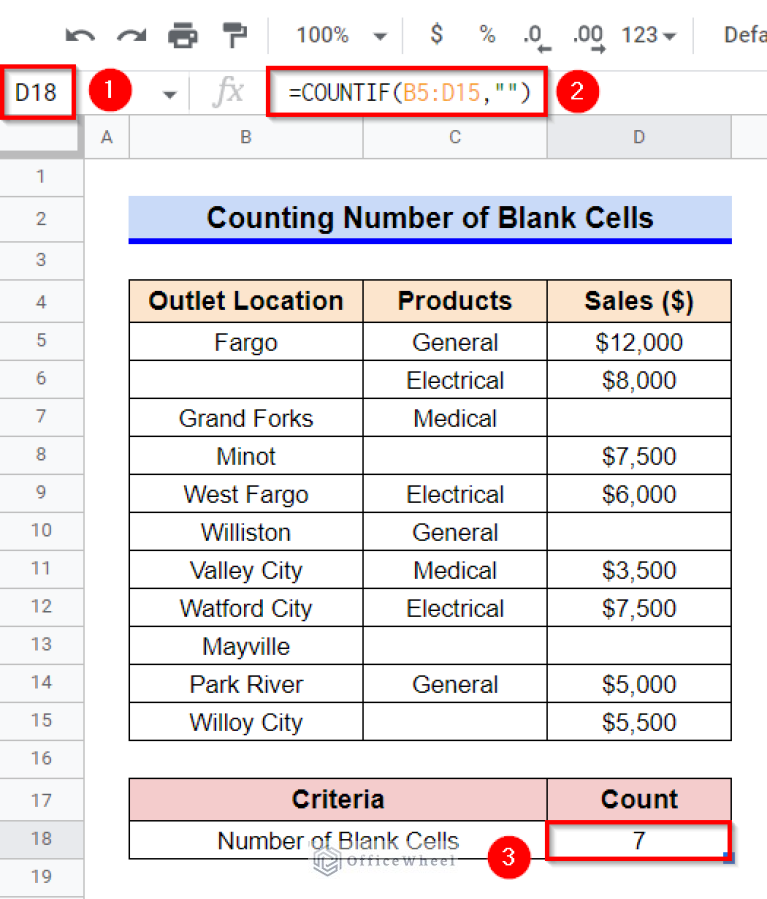Image resolution: width=767 pixels, height=899 pixels.
Task: Increase decimal places icon
Action: [588, 34]
